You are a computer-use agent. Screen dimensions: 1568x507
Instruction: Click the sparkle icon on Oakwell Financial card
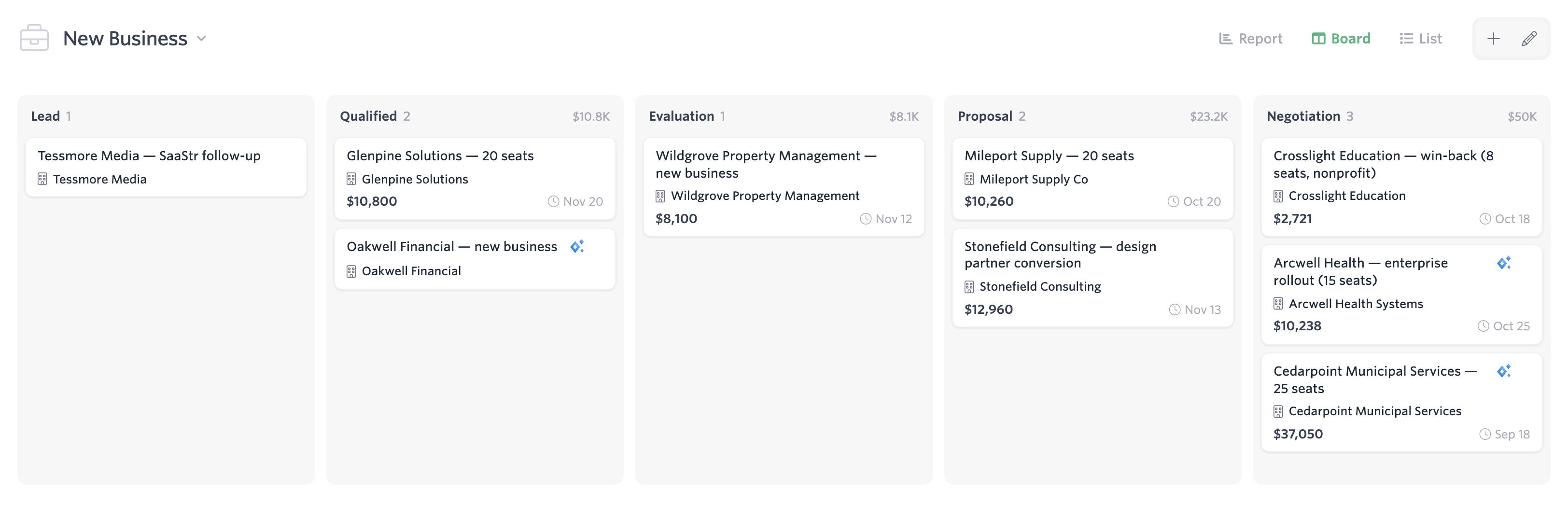(x=577, y=247)
